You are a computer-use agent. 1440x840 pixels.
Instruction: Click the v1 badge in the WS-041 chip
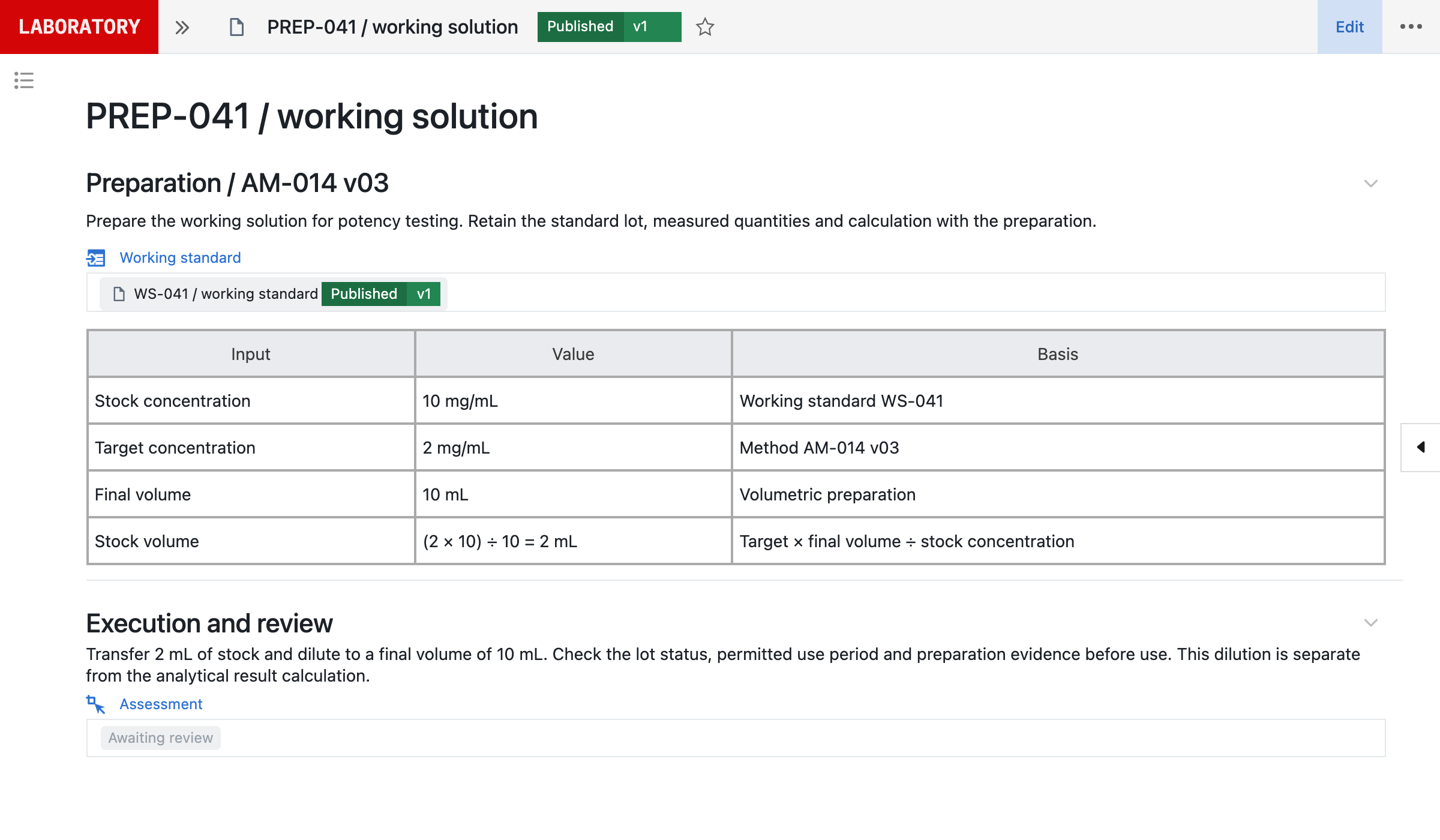click(x=424, y=294)
